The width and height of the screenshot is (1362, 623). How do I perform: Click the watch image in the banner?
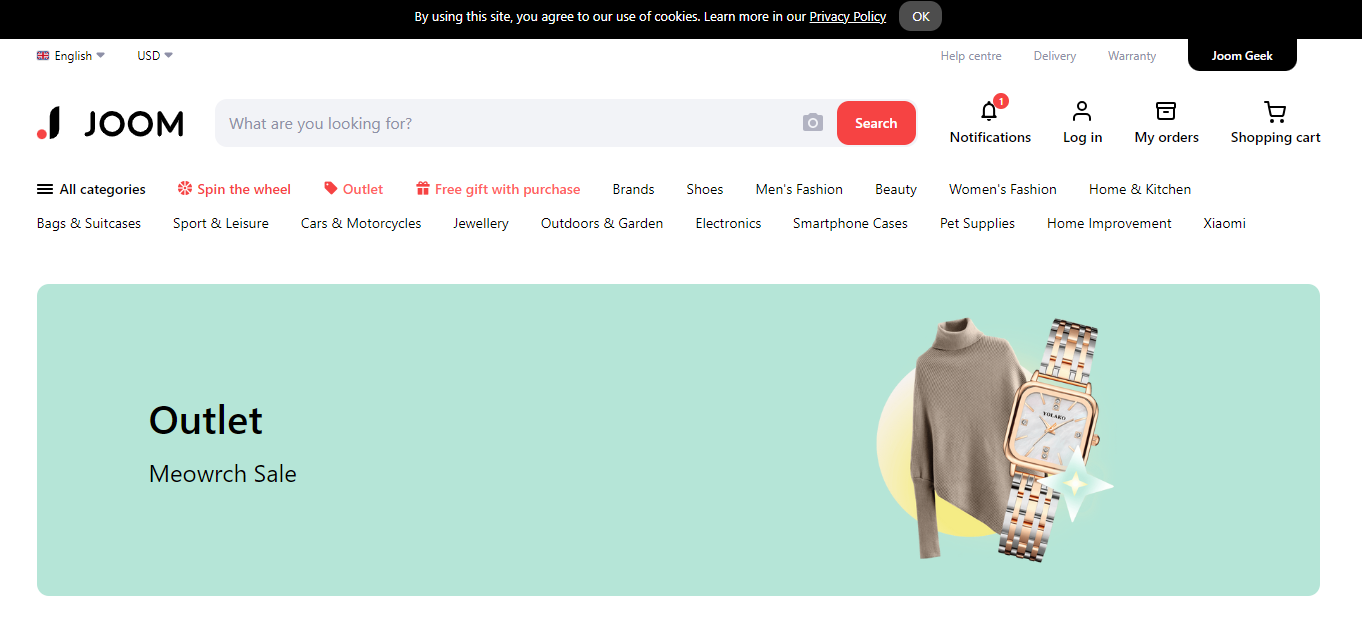coord(1052,440)
